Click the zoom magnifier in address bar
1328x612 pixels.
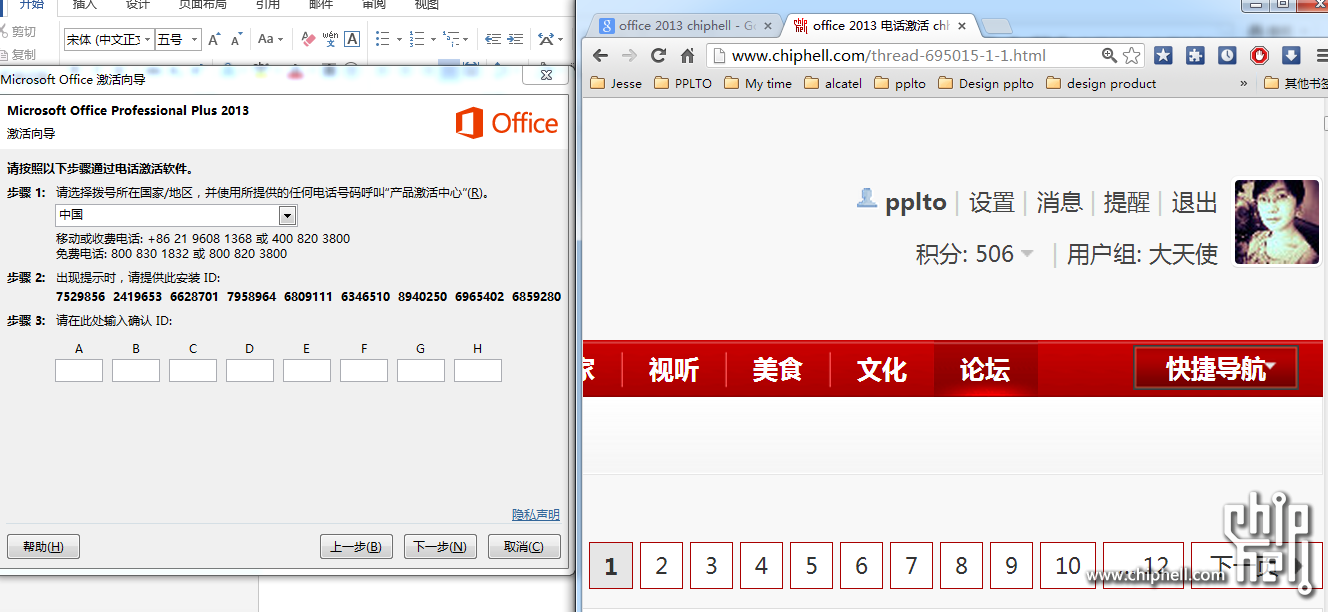pyautogui.click(x=1109, y=56)
